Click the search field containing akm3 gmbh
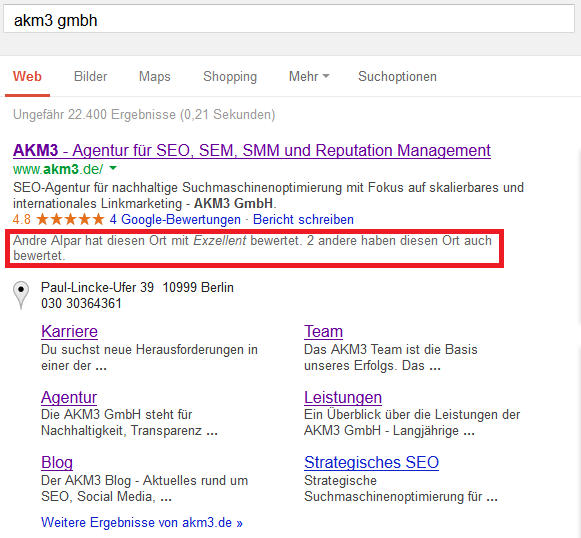581x538 pixels. [289, 19]
